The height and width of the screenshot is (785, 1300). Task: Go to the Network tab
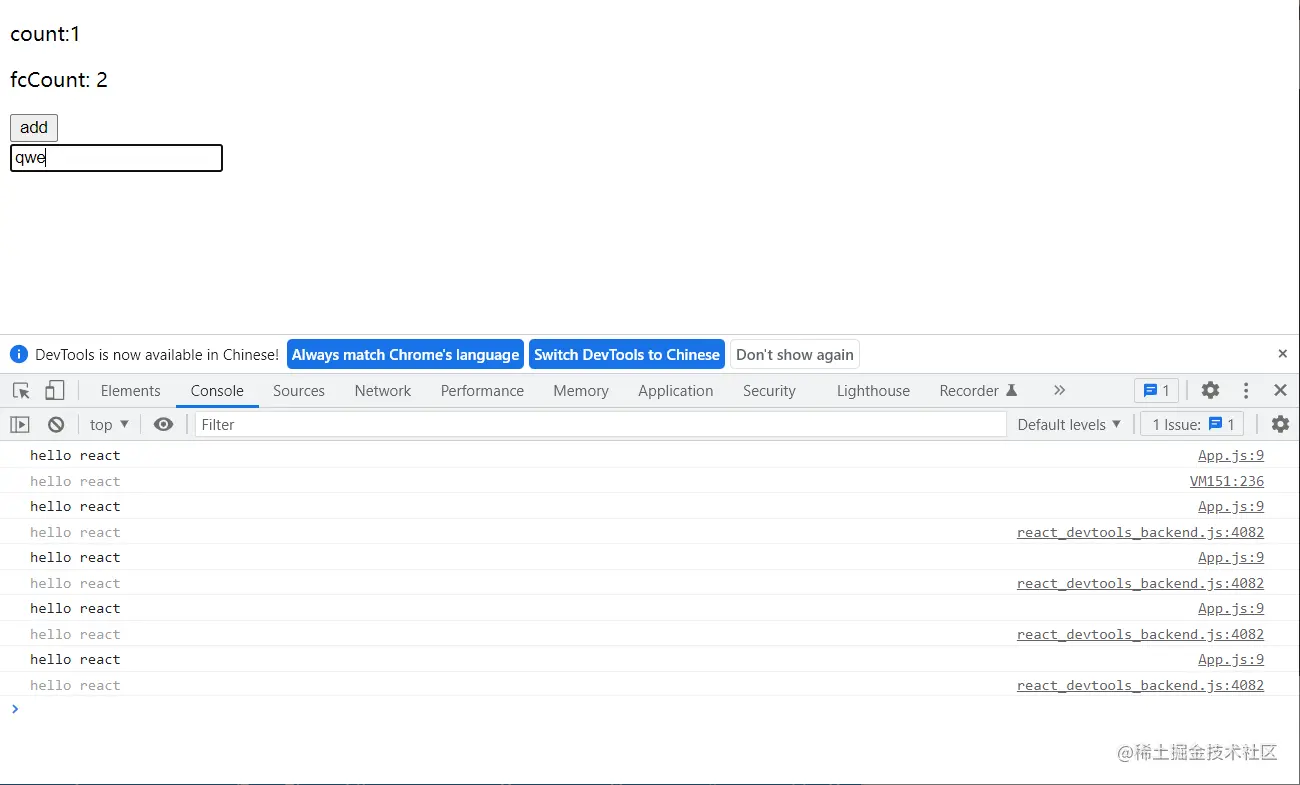point(383,391)
